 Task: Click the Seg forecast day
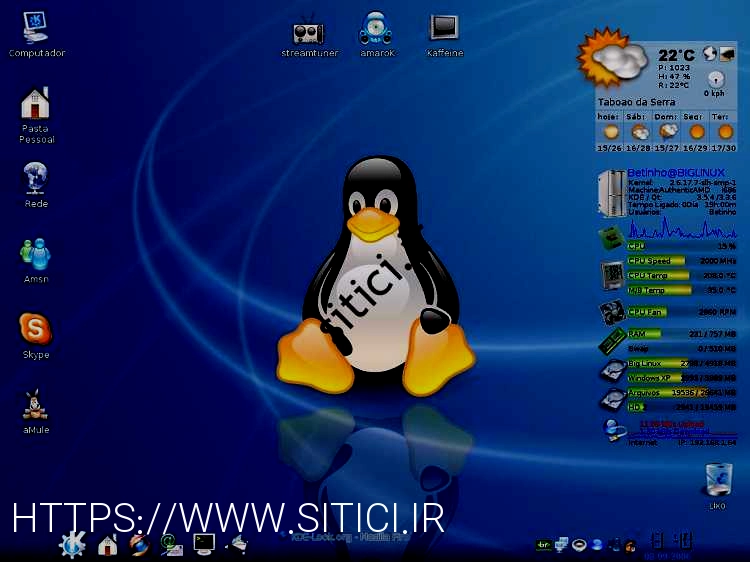(x=695, y=132)
